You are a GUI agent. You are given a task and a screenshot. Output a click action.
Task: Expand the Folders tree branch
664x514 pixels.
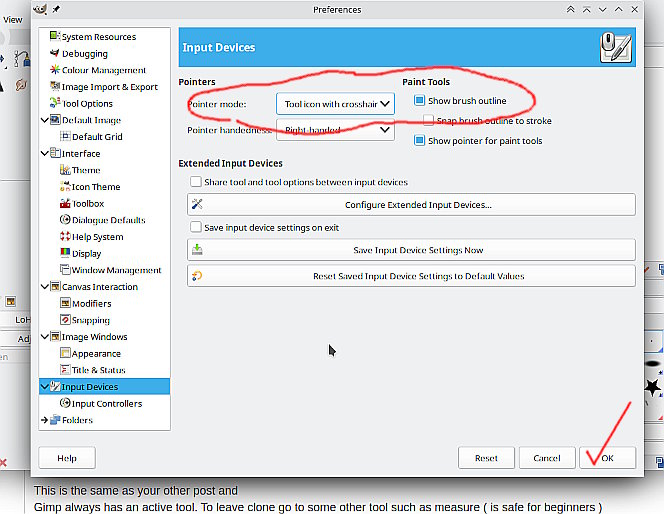44,420
